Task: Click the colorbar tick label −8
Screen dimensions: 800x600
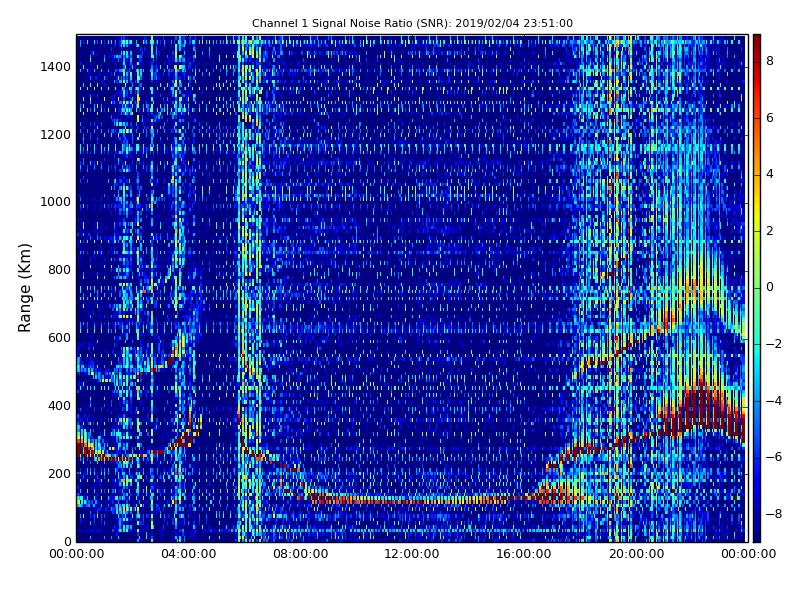Action: (773, 514)
